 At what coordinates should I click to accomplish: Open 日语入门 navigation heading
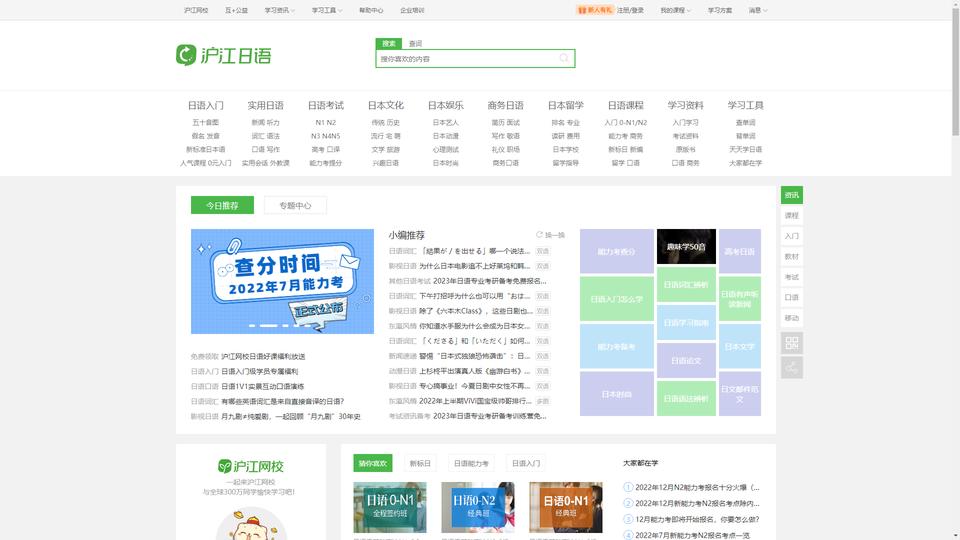[206, 105]
